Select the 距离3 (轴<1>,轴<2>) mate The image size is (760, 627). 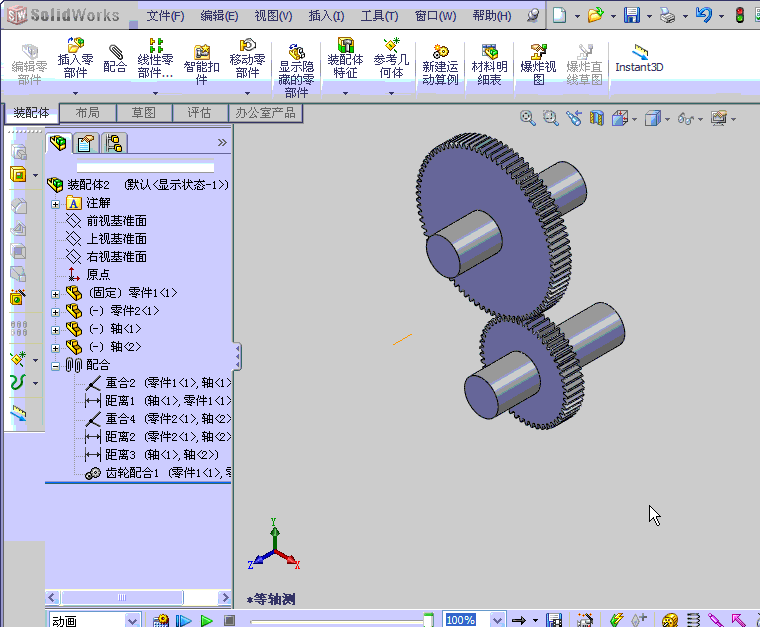151,455
